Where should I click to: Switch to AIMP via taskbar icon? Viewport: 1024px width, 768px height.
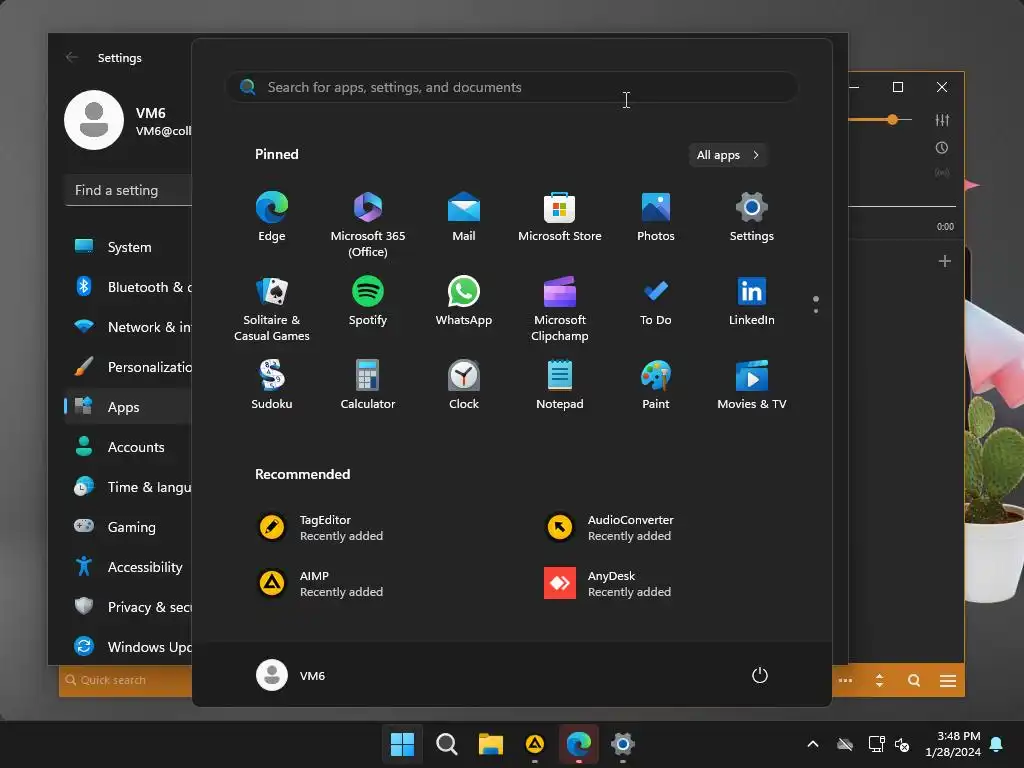535,744
